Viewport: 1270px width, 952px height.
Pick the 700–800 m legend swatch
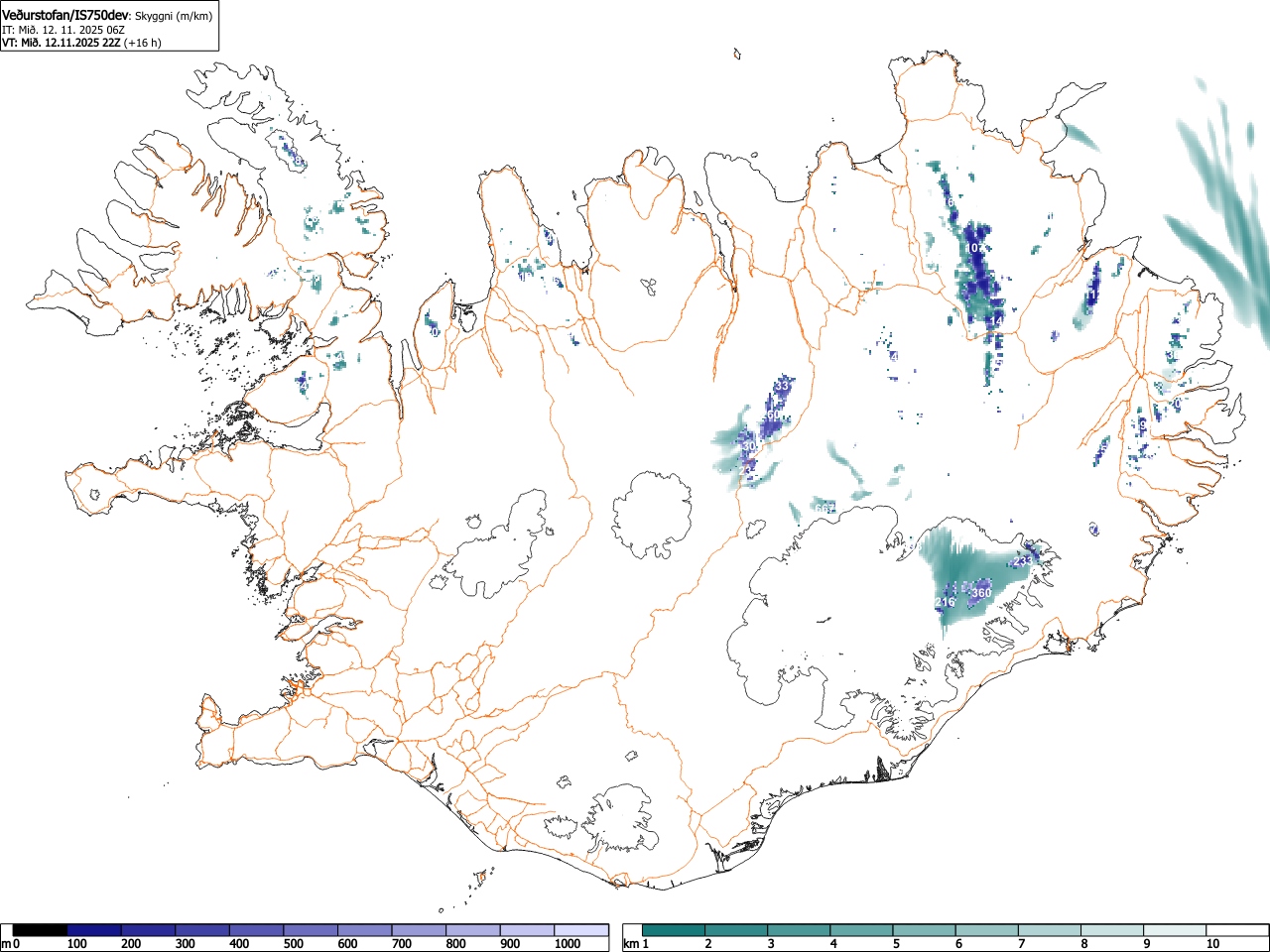[x=420, y=930]
